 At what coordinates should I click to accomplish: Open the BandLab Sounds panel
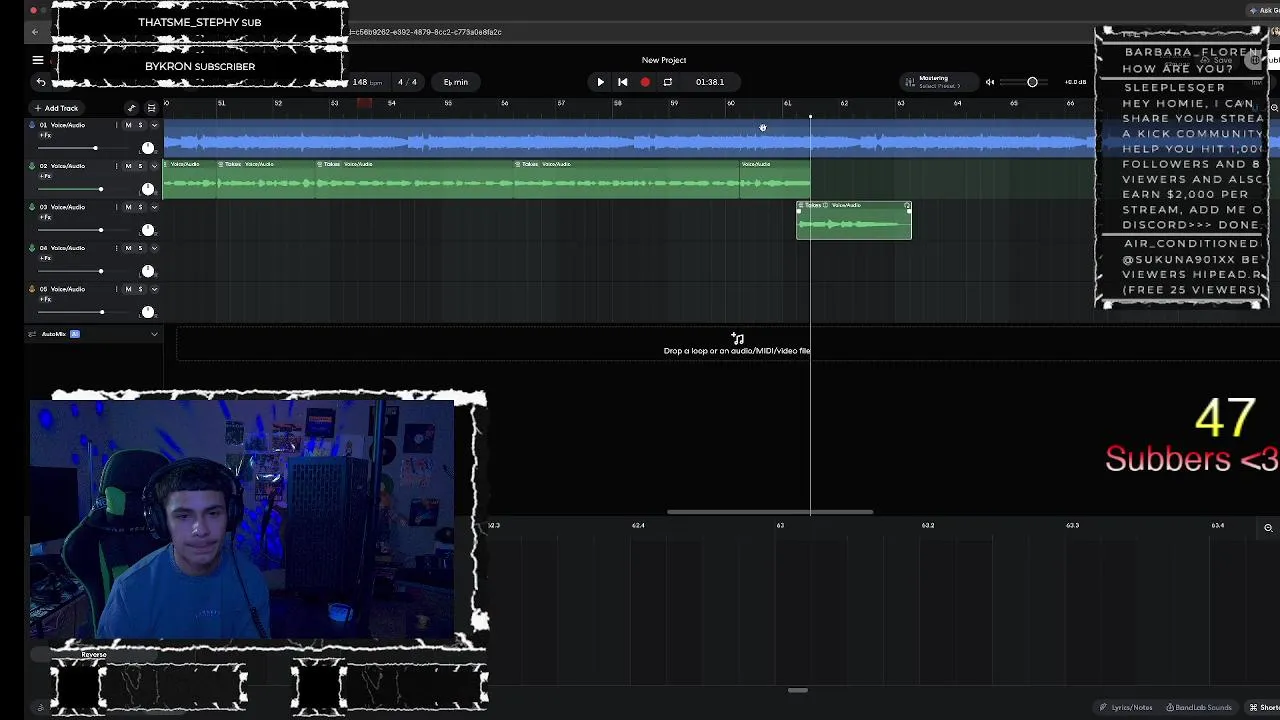[1199, 707]
